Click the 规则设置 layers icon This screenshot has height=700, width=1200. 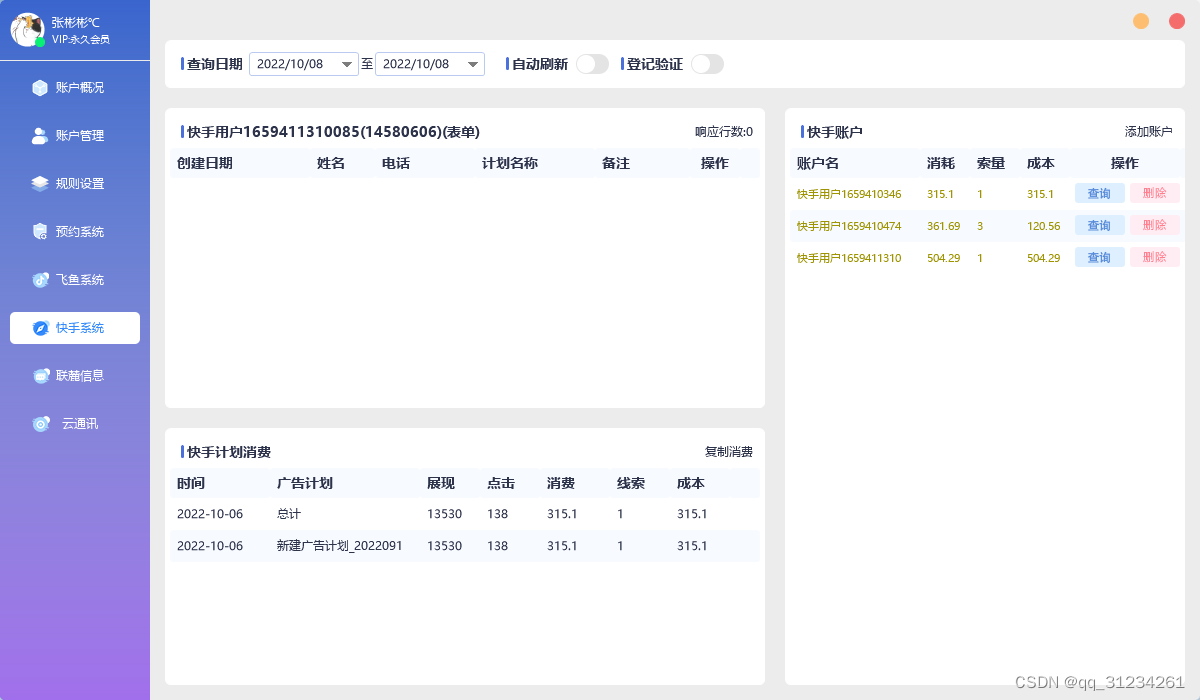pos(40,184)
